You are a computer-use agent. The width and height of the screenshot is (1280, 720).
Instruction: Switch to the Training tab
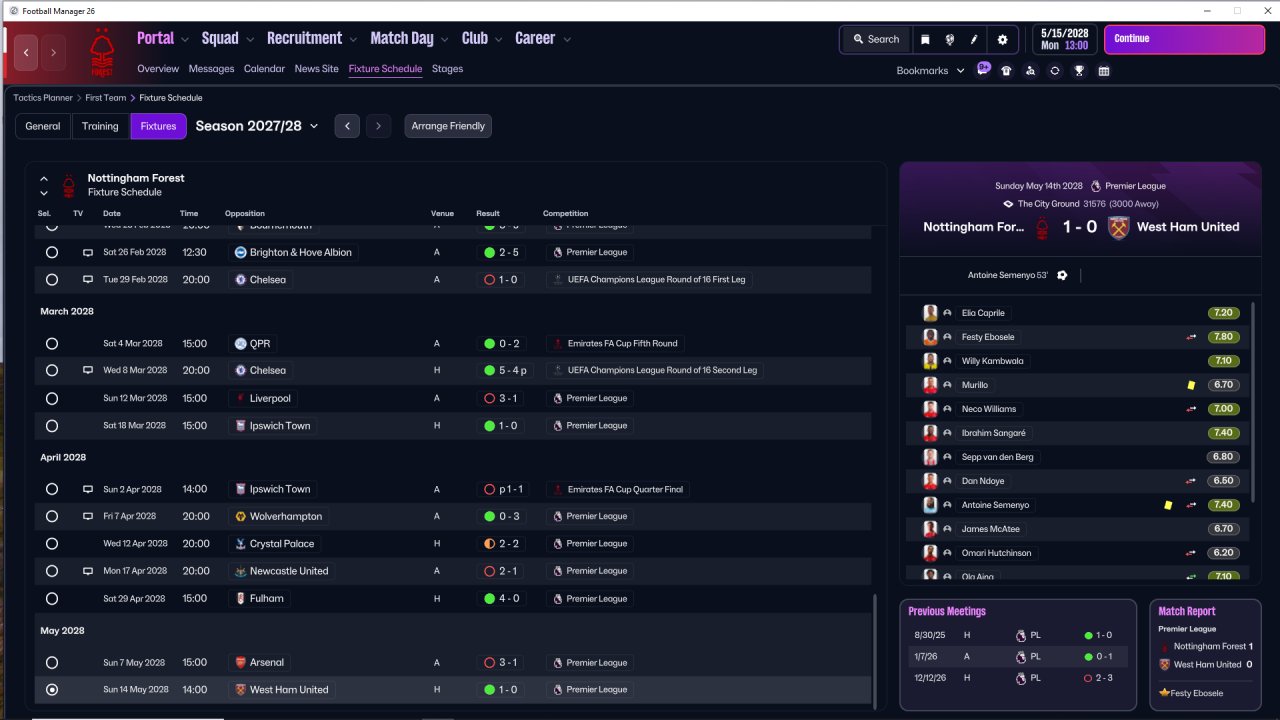click(x=100, y=126)
